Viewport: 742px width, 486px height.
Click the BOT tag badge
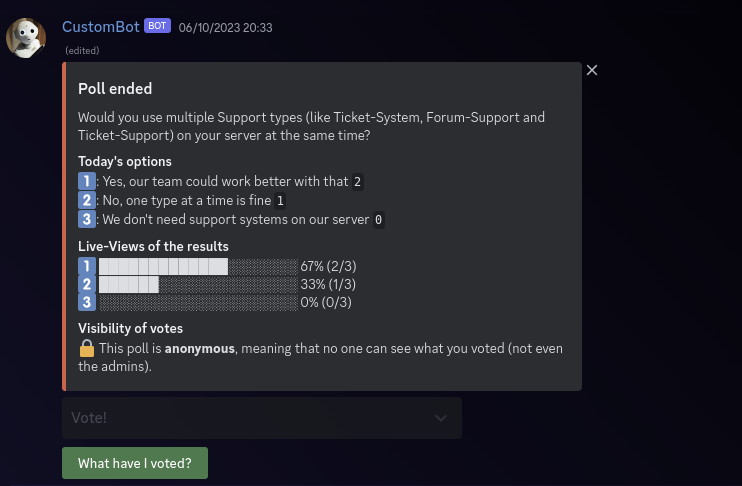coord(157,26)
